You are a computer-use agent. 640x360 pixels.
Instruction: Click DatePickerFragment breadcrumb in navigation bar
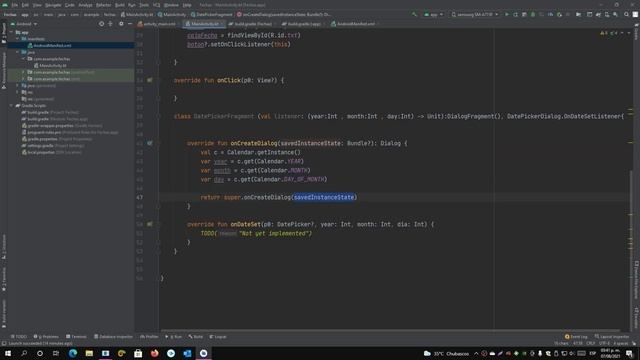(211, 14)
